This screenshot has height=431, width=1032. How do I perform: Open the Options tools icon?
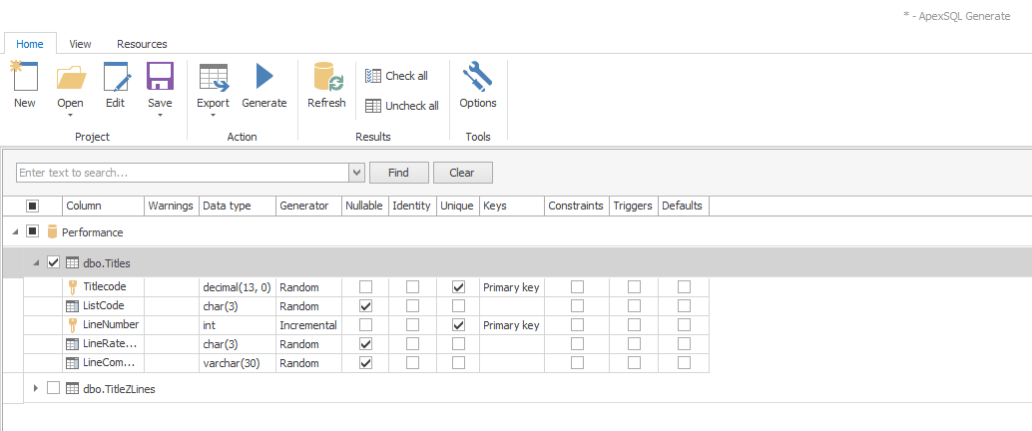point(477,78)
